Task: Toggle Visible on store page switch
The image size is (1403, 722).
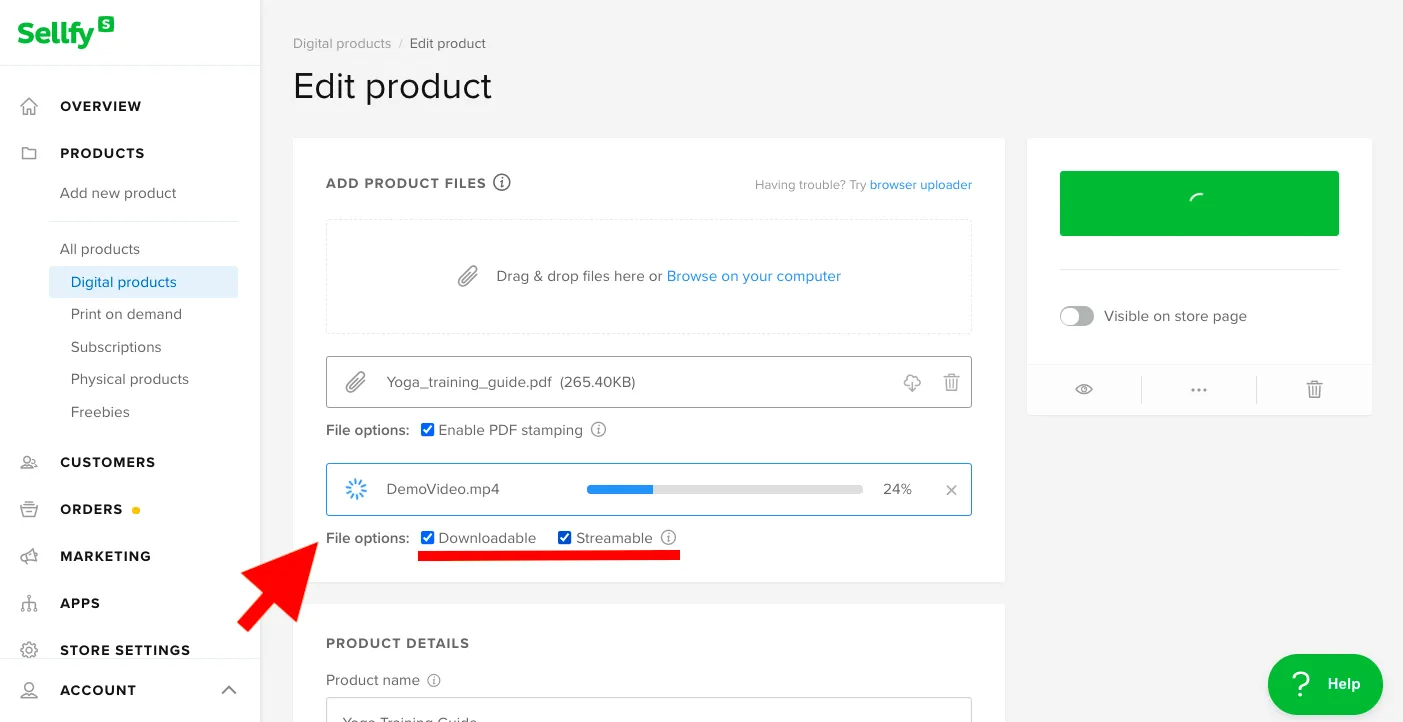Action: 1077,316
